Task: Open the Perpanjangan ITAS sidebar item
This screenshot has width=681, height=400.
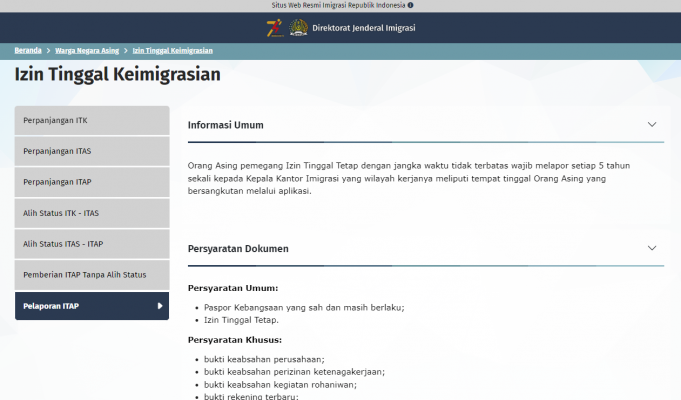Action: pos(92,151)
